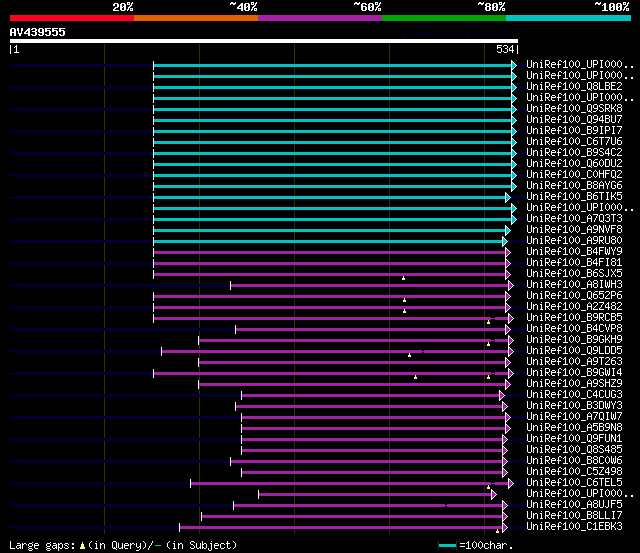
Task: Click the yellow gap marker under the Q652P6 bar
Action: tap(404, 300)
